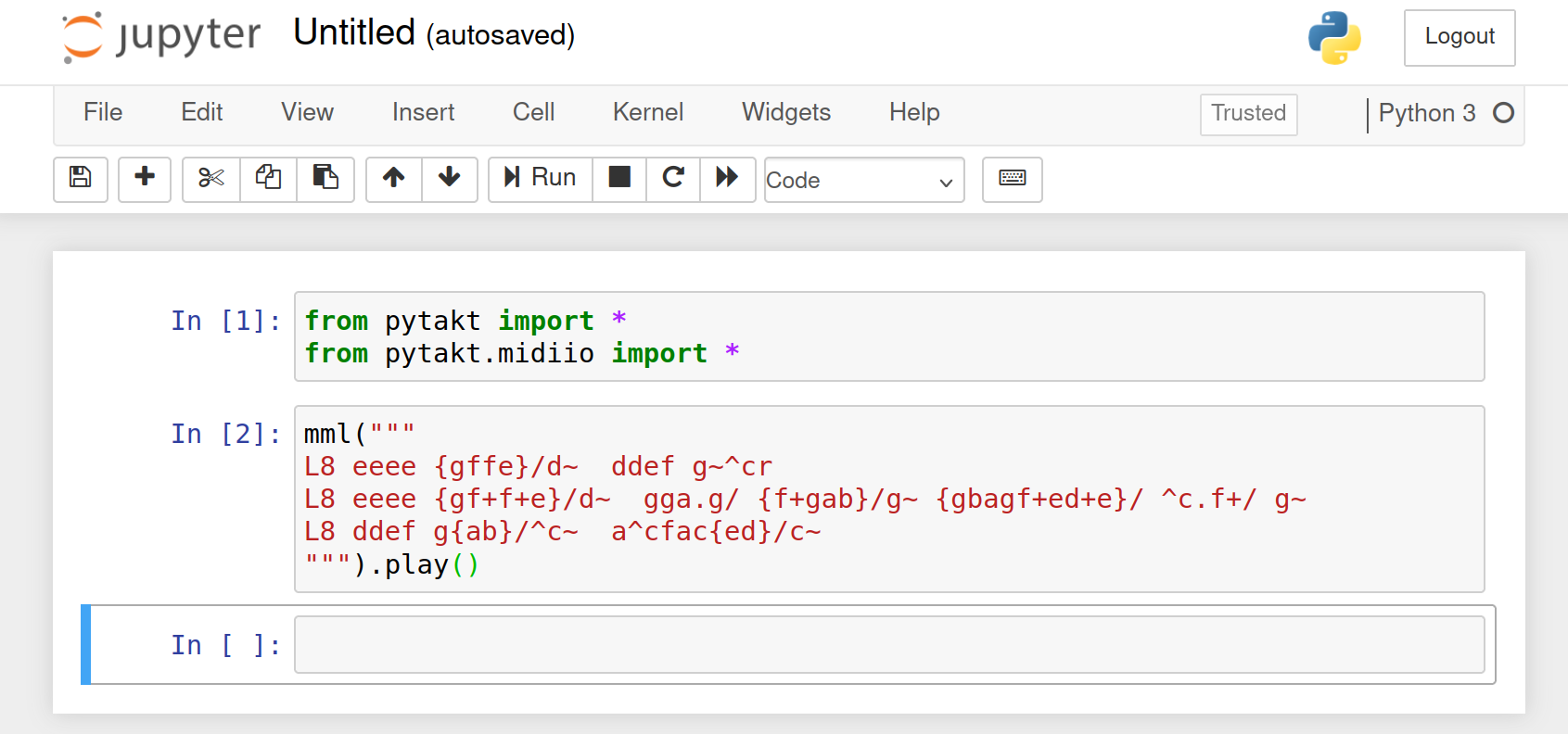The width and height of the screenshot is (1568, 734).
Task: Select empty cell by its In [ ]: prompt
Action: [x=225, y=645]
